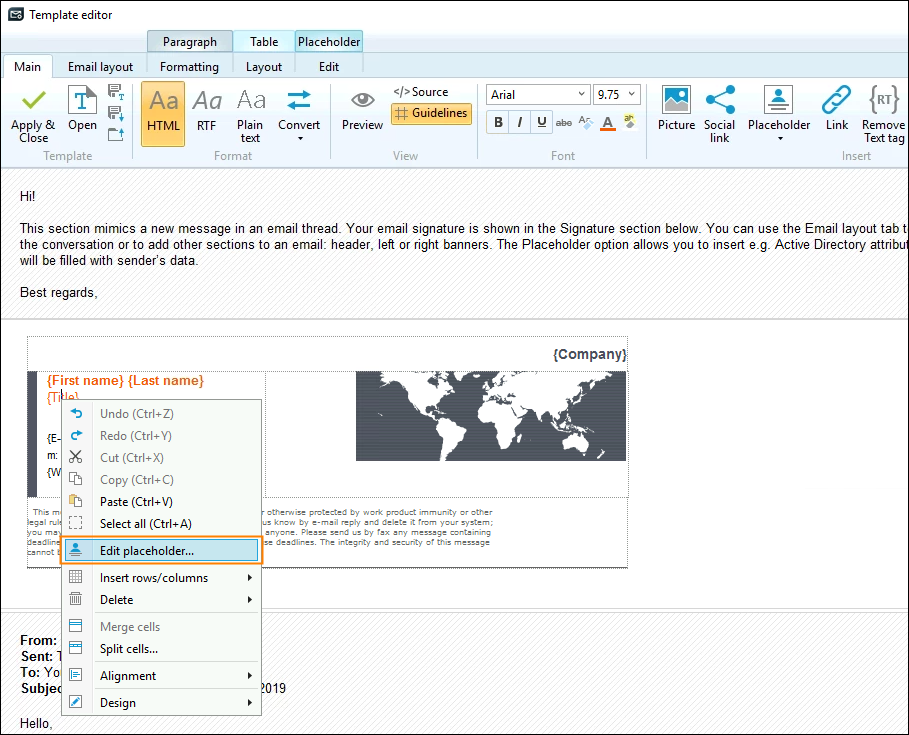Expand the Convert dropdown arrow
The image size is (909, 735).
[300, 139]
